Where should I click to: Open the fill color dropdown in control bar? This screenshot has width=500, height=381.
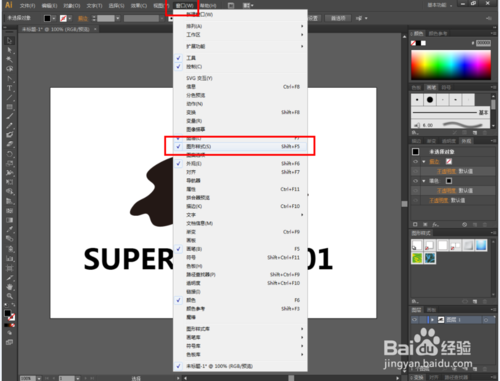coord(54,18)
